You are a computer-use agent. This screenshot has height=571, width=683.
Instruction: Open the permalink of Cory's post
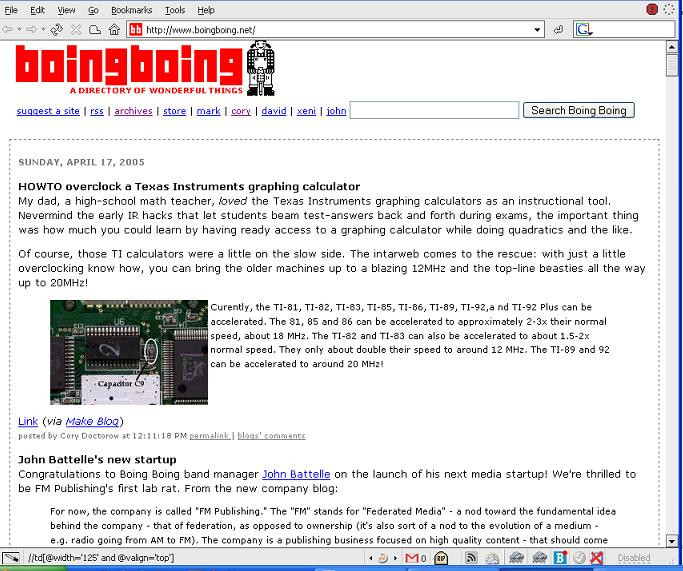(x=209, y=436)
